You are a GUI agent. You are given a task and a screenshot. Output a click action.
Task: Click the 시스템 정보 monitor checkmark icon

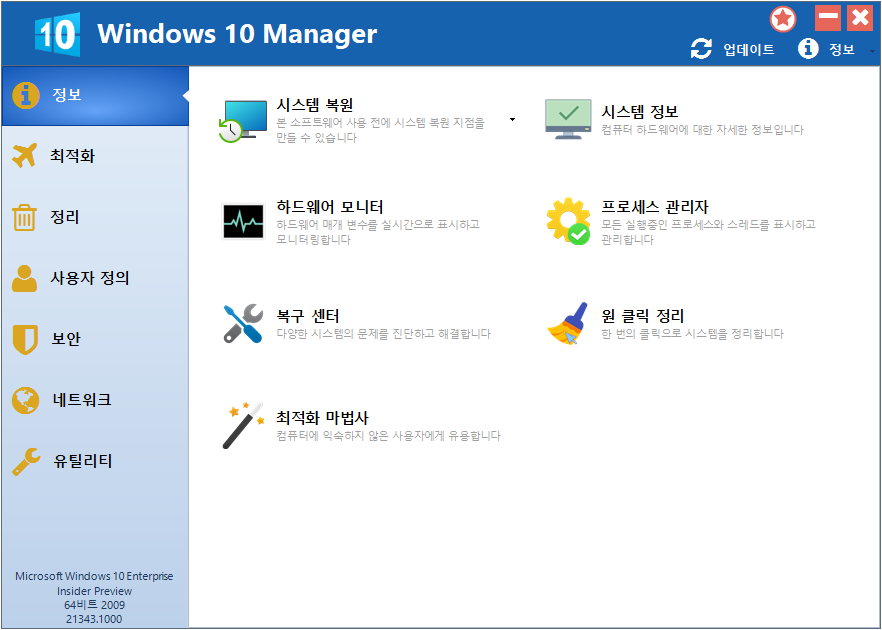click(568, 119)
